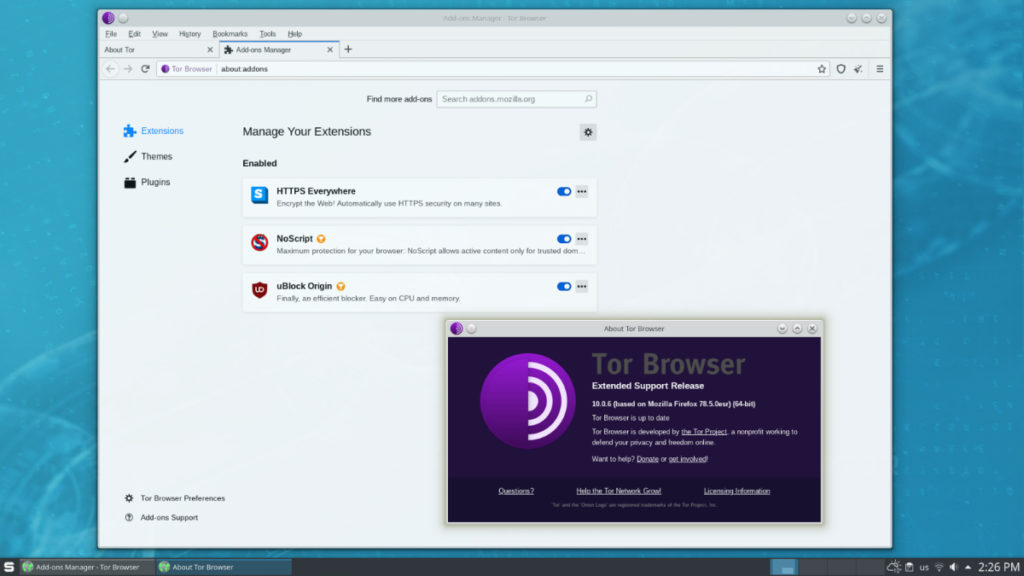
Task: Turn off NoScript with its toggle
Action: pyautogui.click(x=563, y=239)
